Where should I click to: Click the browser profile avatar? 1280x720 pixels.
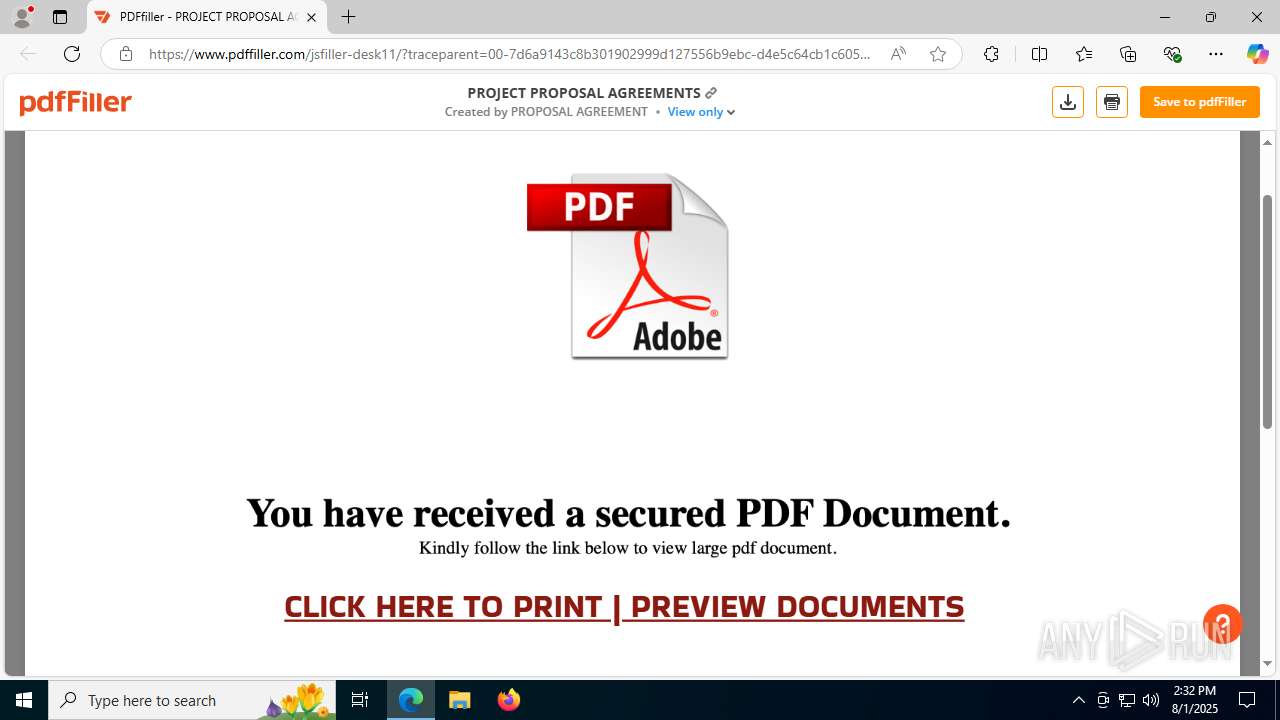(x=22, y=17)
